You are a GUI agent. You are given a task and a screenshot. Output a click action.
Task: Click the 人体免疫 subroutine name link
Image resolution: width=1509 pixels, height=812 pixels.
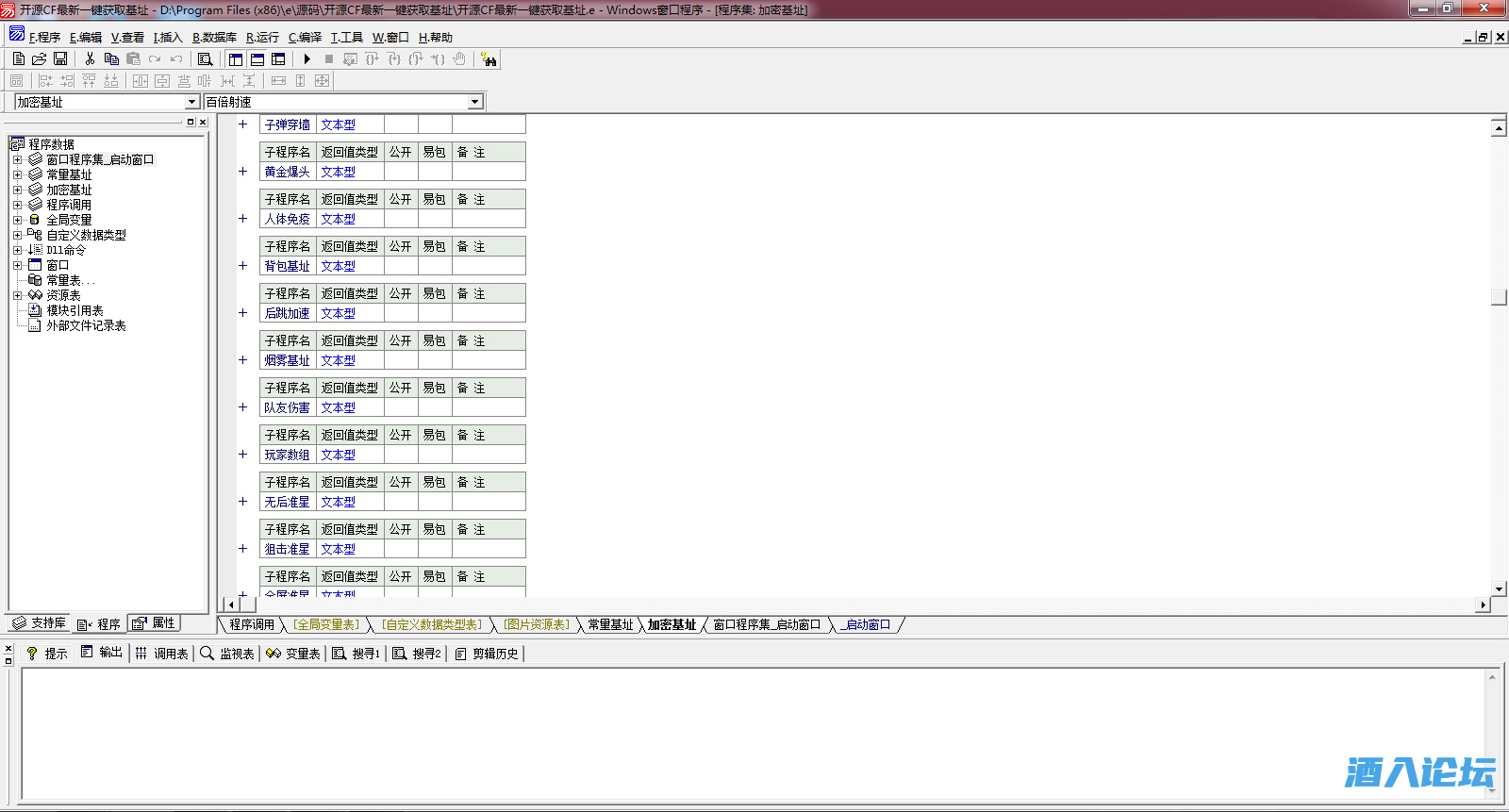point(287,219)
